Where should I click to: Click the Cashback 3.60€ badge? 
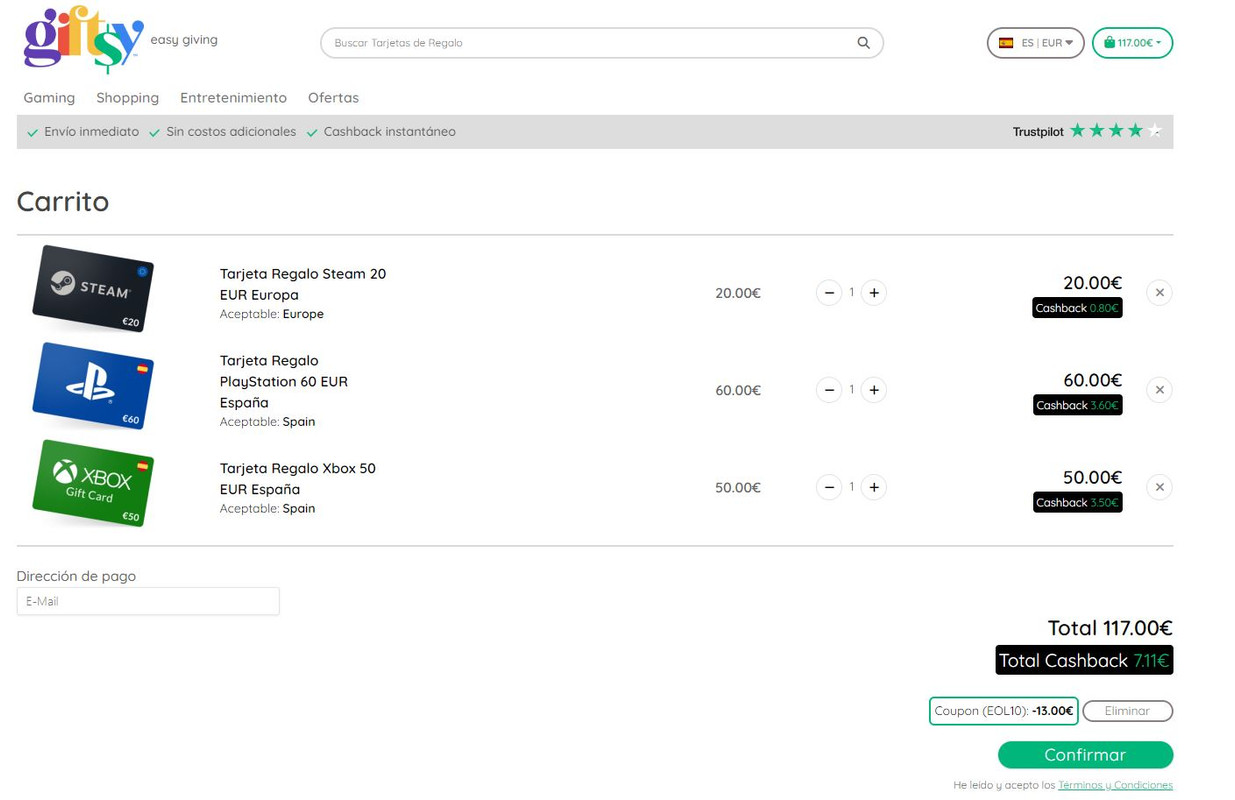point(1077,405)
